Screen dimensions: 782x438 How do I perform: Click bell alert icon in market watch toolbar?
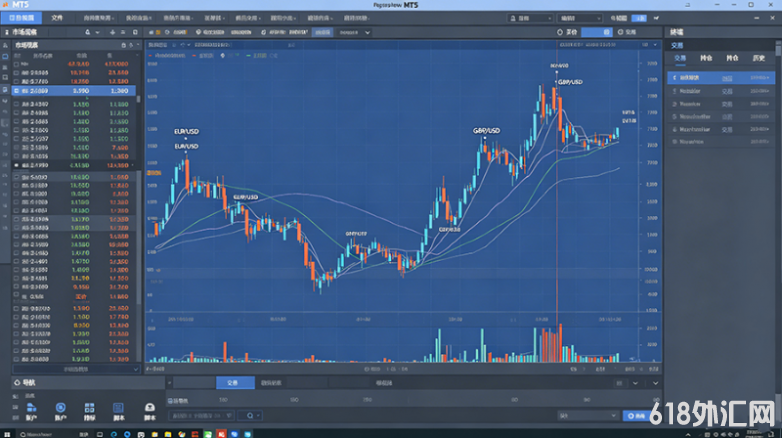coord(88,32)
